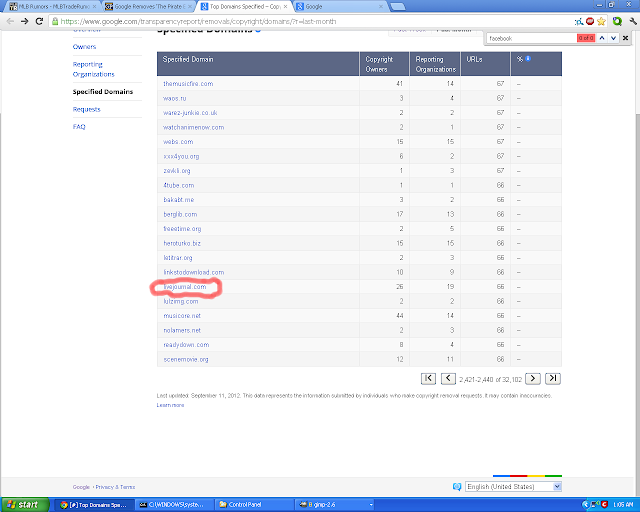Jump to last page of results
640x512 pixels.
pyautogui.click(x=553, y=378)
